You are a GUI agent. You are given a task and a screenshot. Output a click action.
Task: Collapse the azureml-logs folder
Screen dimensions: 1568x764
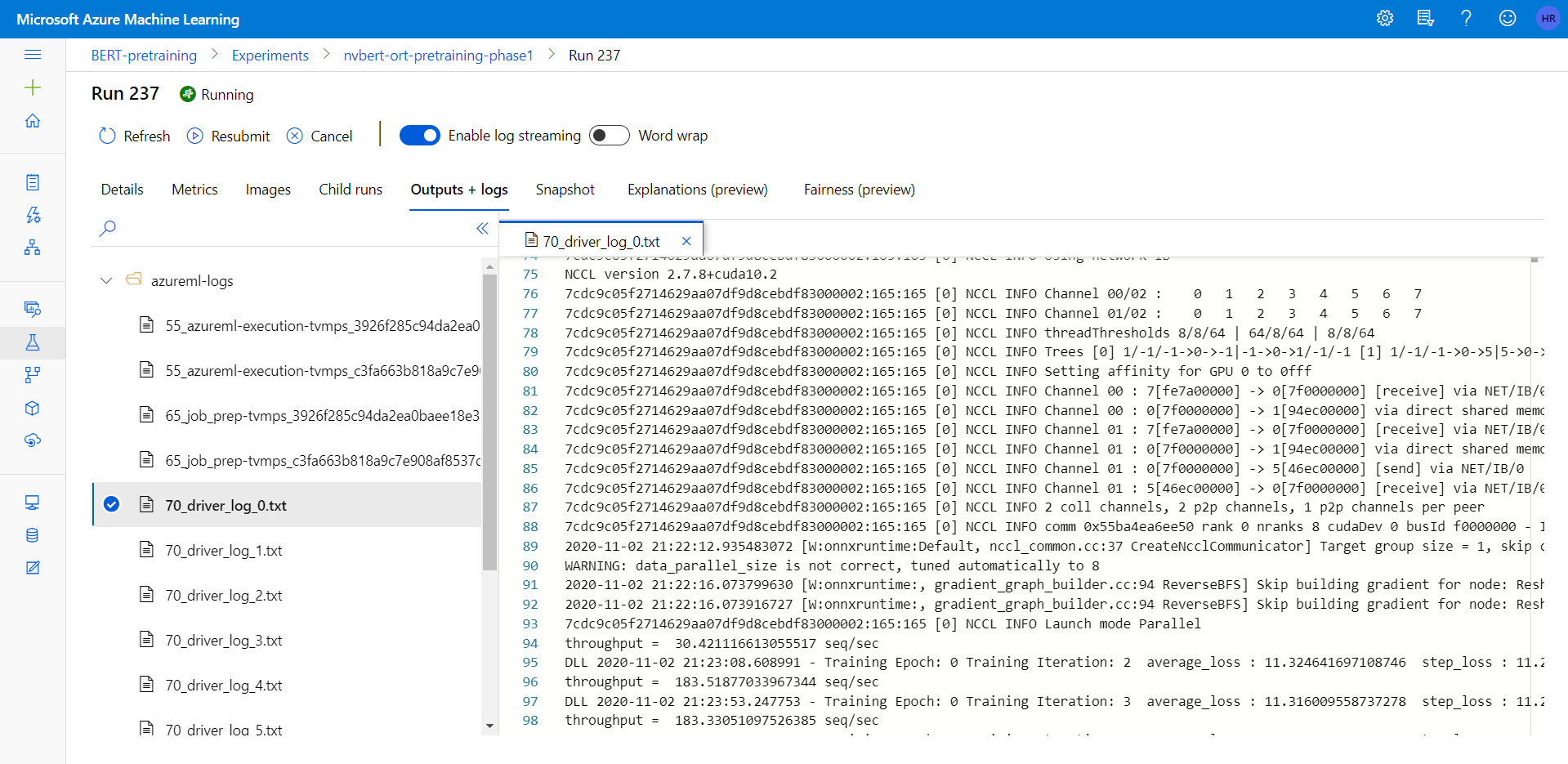[106, 281]
